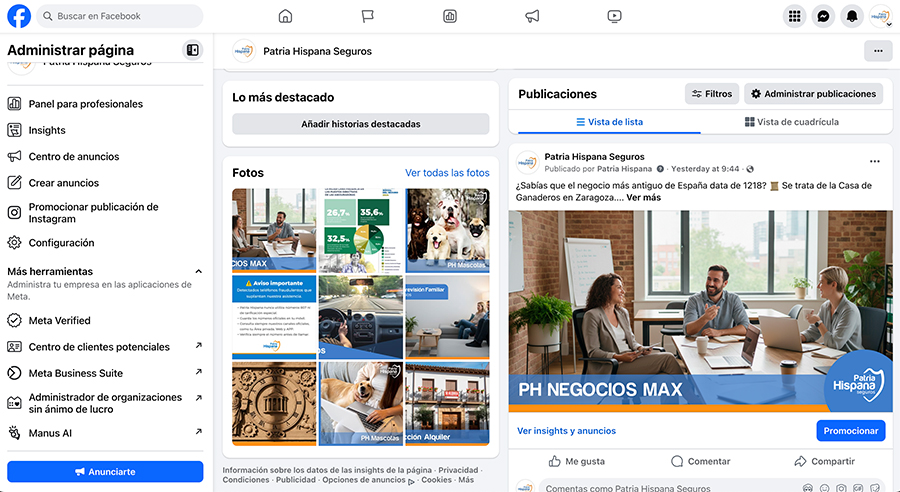Click the Facebook logo
Screen dimensions: 900x492
(x=19, y=16)
